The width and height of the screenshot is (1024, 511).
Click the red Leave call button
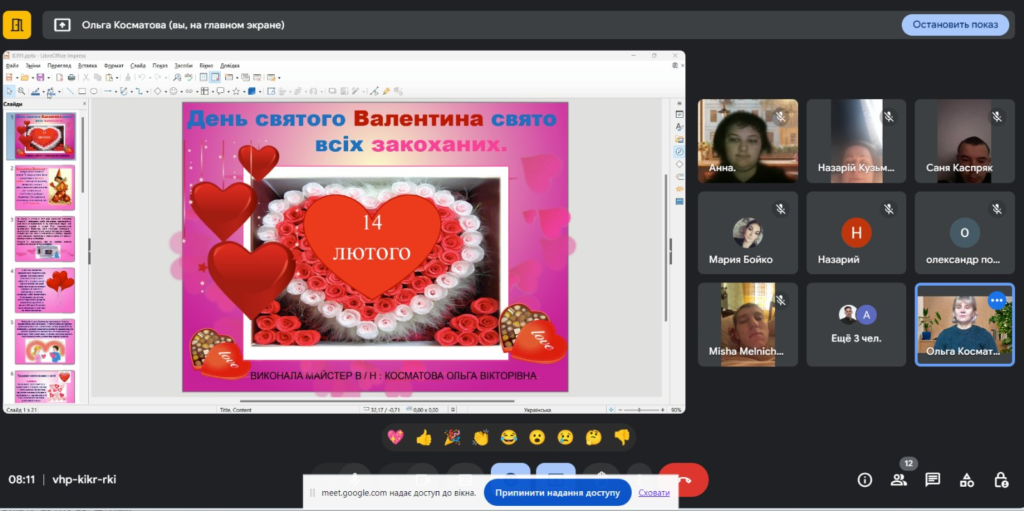(684, 479)
